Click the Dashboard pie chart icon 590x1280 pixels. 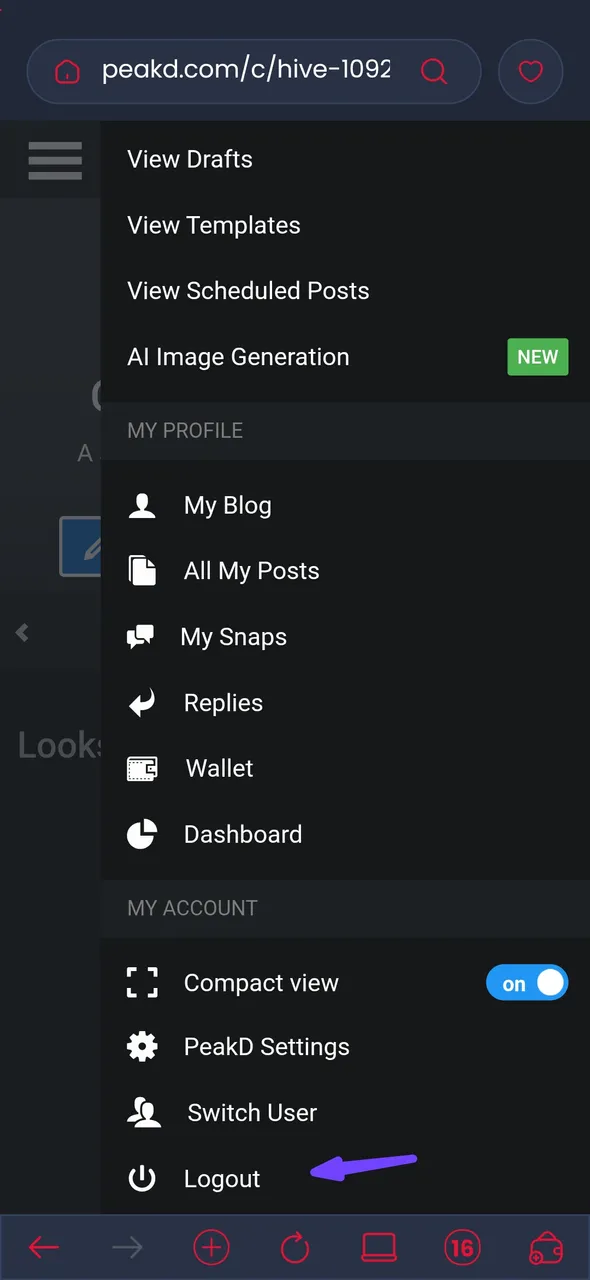pyautogui.click(x=142, y=834)
